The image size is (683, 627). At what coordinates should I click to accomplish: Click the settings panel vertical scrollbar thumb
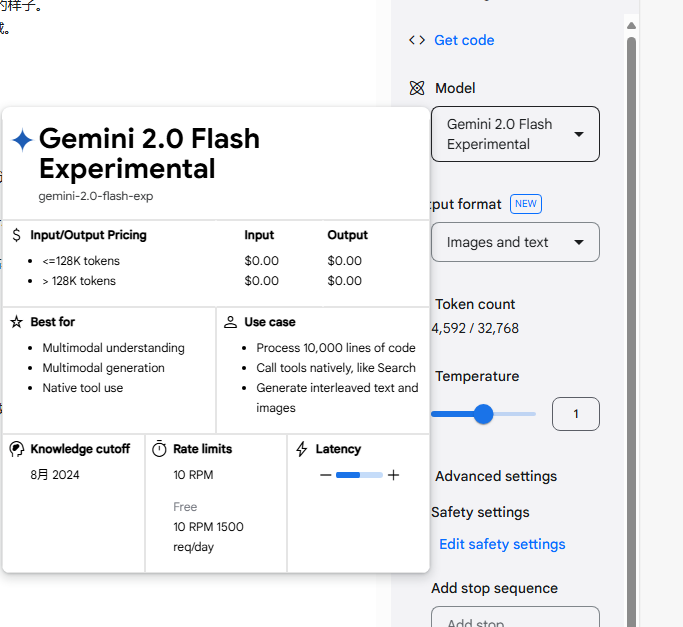point(632,331)
